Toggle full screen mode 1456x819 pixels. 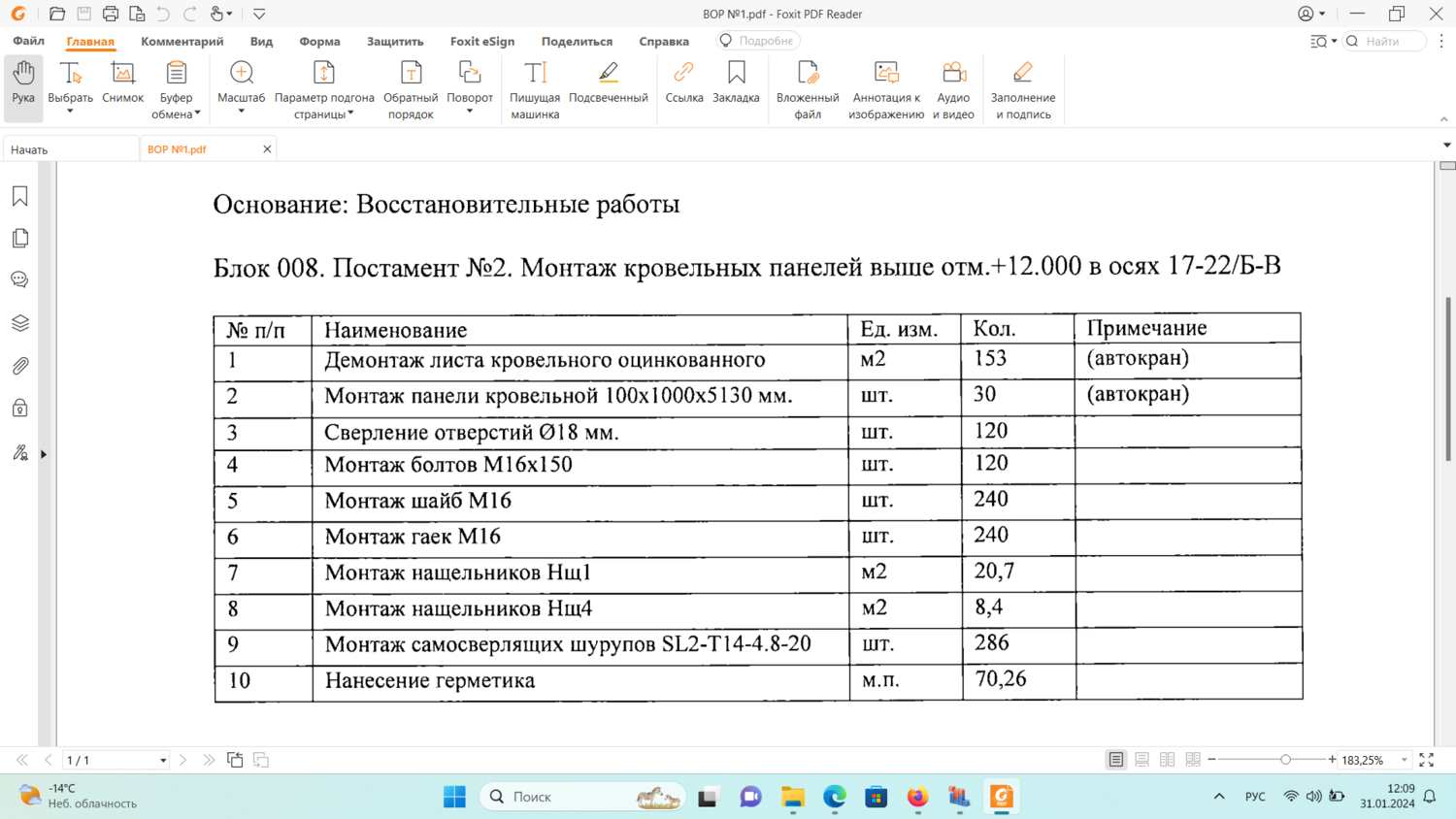tap(1426, 760)
